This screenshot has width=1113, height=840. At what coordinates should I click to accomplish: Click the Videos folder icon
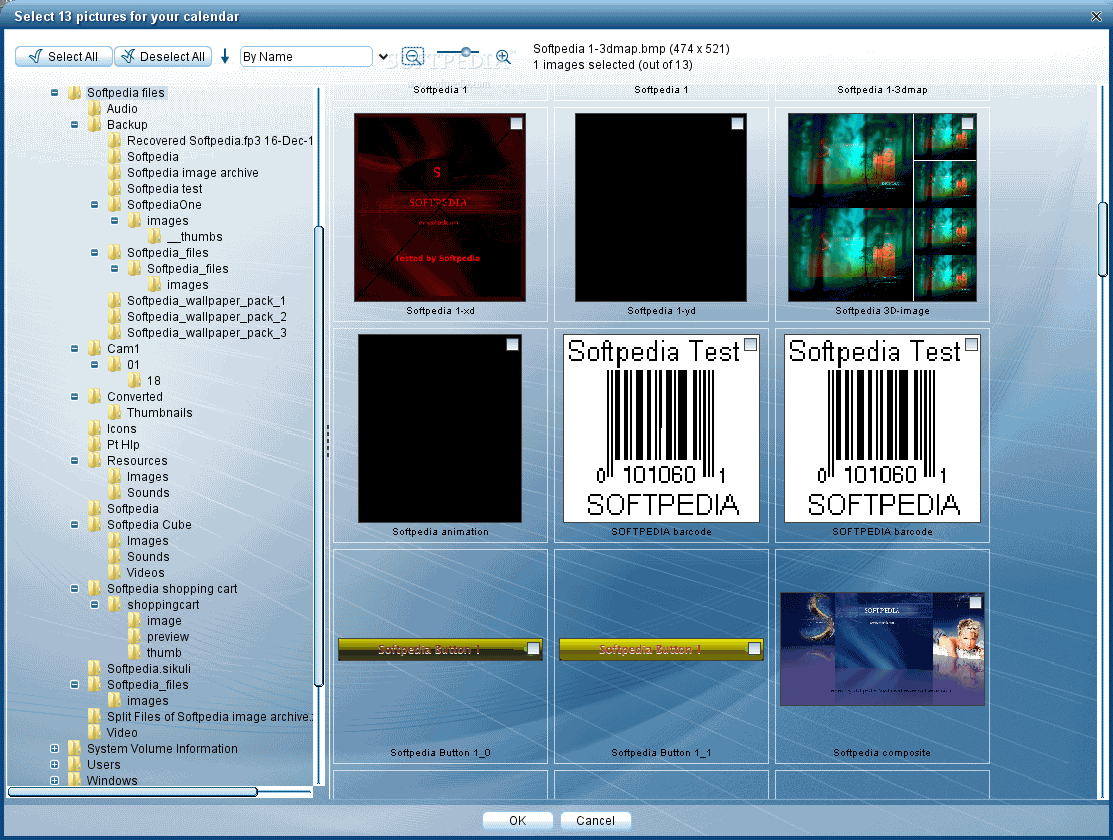click(x=114, y=572)
